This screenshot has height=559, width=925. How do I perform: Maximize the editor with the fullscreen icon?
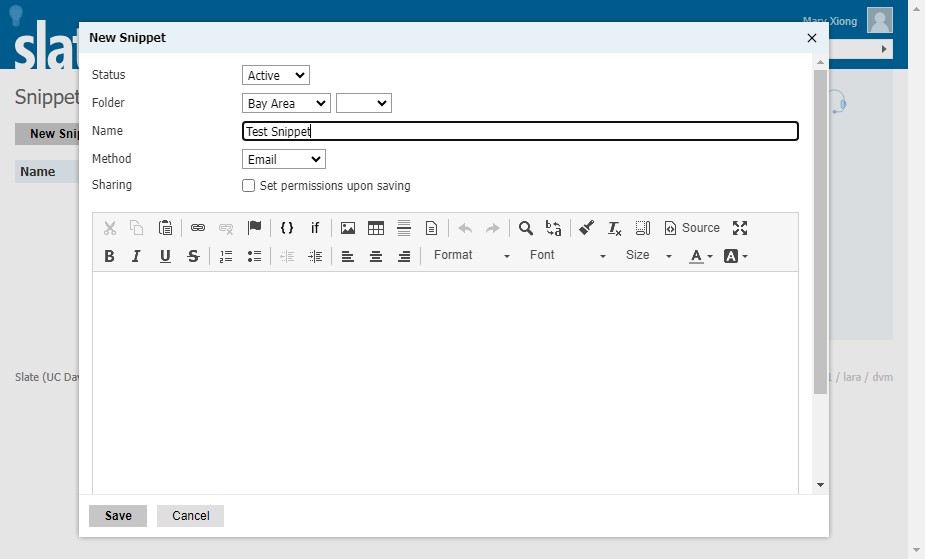tap(740, 228)
